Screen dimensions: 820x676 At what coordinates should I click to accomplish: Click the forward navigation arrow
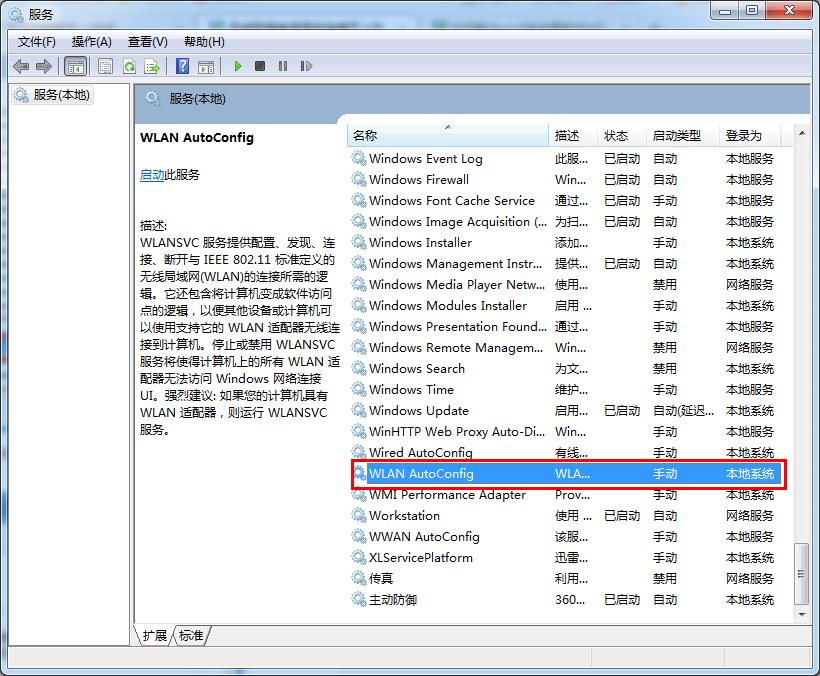[x=45, y=66]
